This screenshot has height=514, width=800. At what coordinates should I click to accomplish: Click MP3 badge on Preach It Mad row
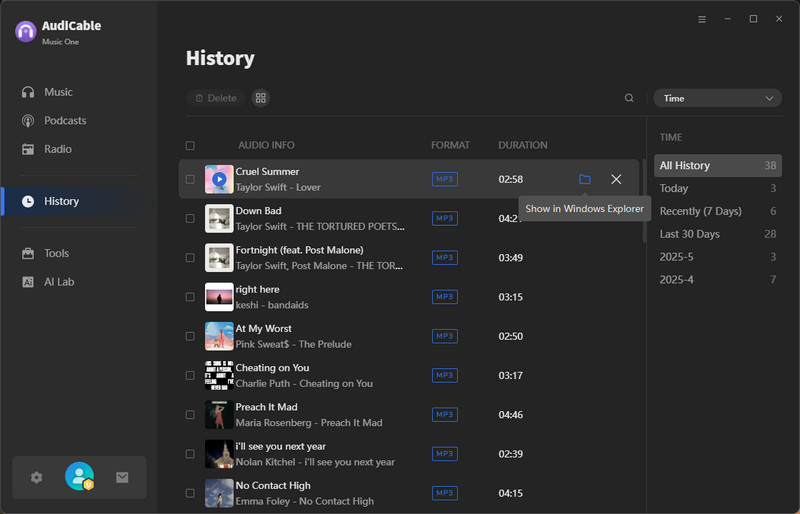click(445, 414)
